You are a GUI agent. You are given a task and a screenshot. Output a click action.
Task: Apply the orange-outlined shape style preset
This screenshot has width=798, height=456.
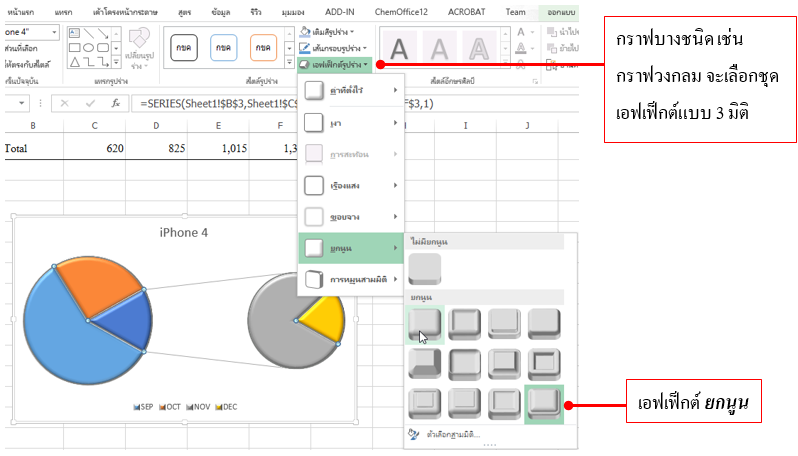(263, 47)
